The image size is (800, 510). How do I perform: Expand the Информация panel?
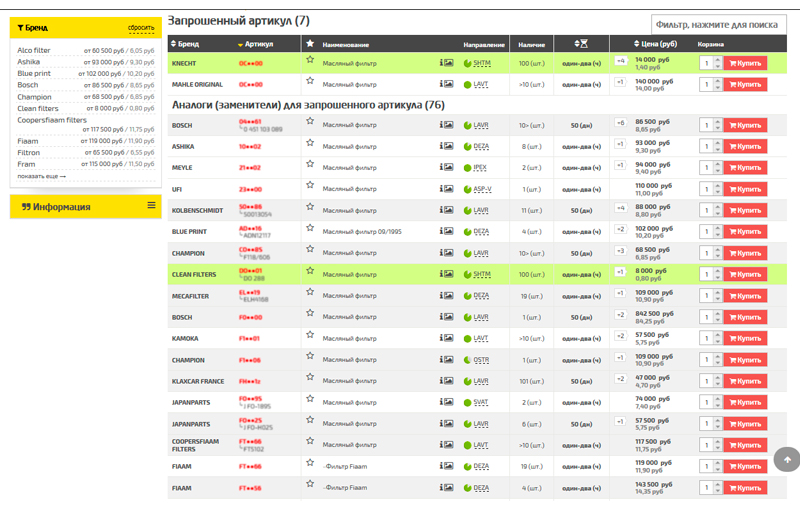click(x=86, y=207)
